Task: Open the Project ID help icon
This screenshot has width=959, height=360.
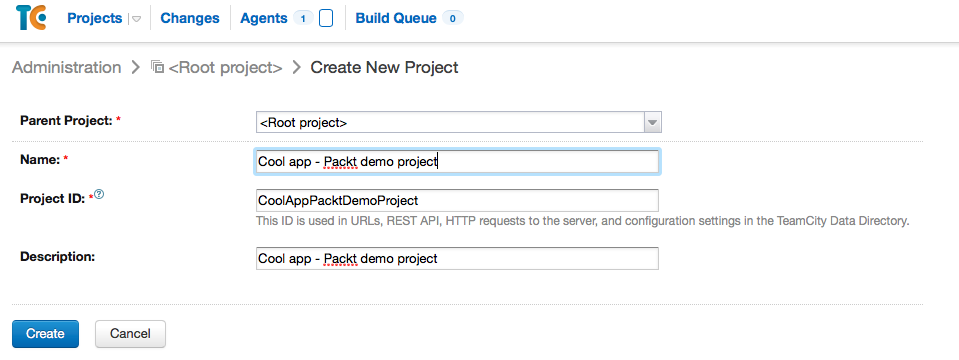Action: pyautogui.click(x=99, y=195)
